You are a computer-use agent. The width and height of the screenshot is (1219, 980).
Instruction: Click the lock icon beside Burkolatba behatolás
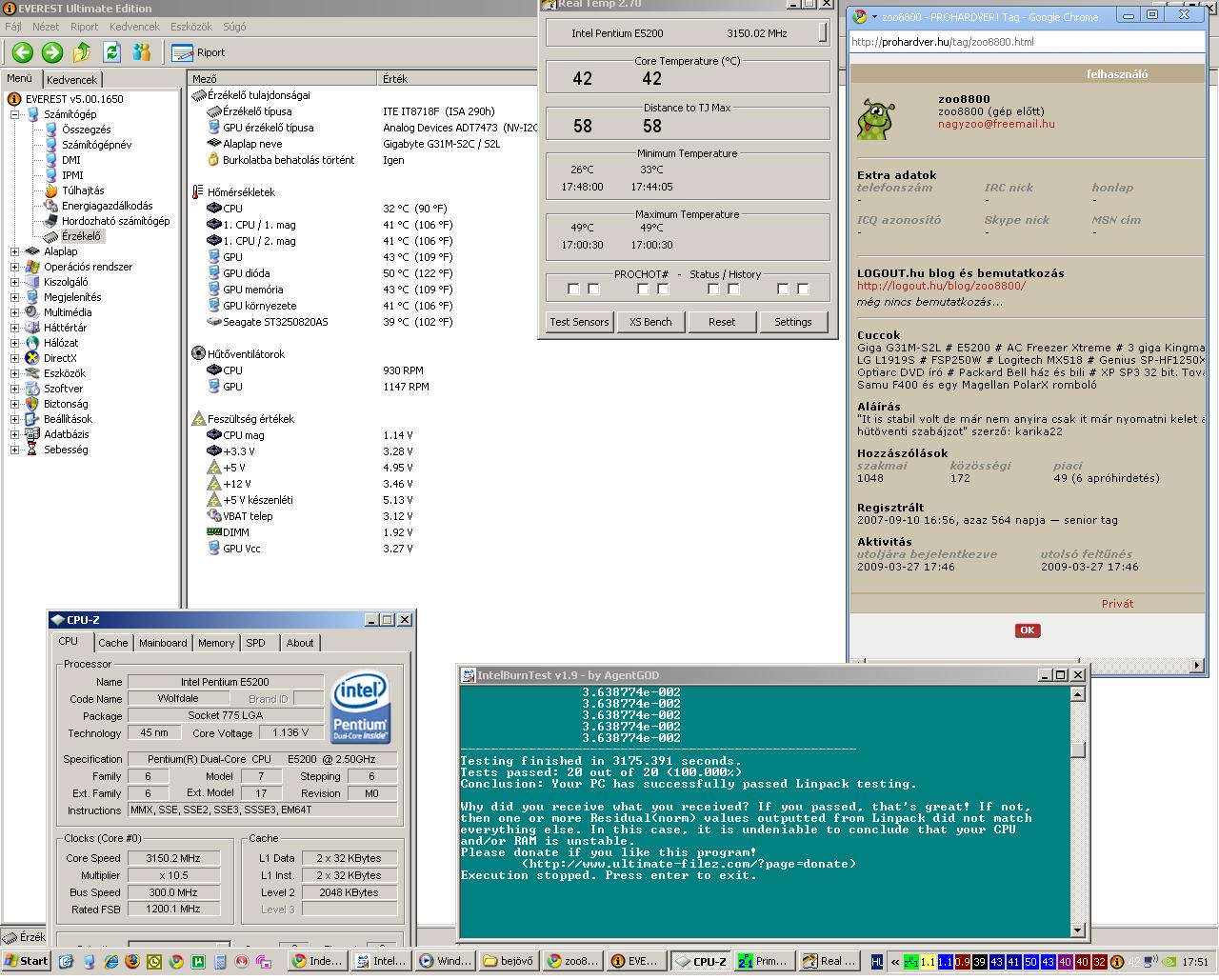tap(214, 160)
